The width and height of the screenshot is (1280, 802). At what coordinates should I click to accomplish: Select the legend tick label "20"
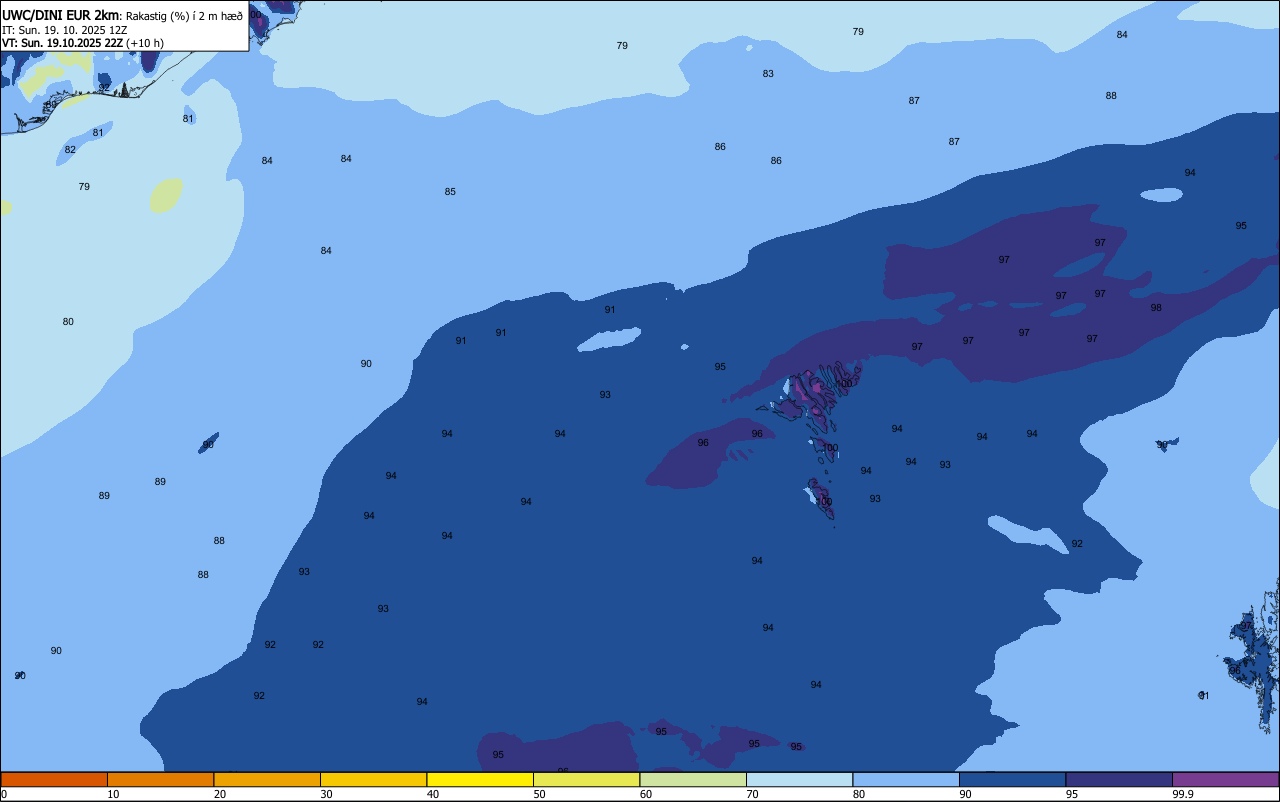tap(220, 794)
